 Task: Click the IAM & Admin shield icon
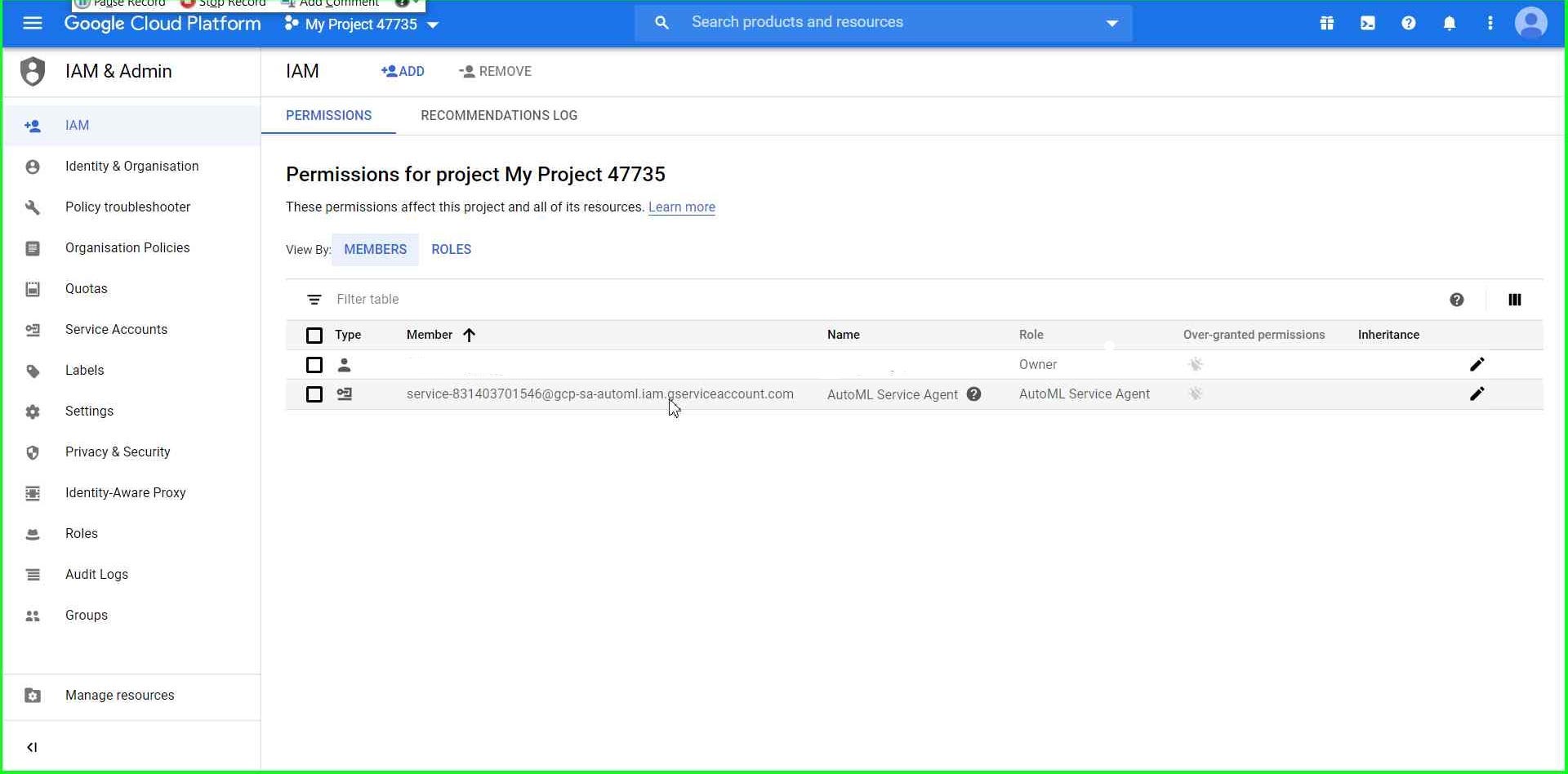coord(32,71)
